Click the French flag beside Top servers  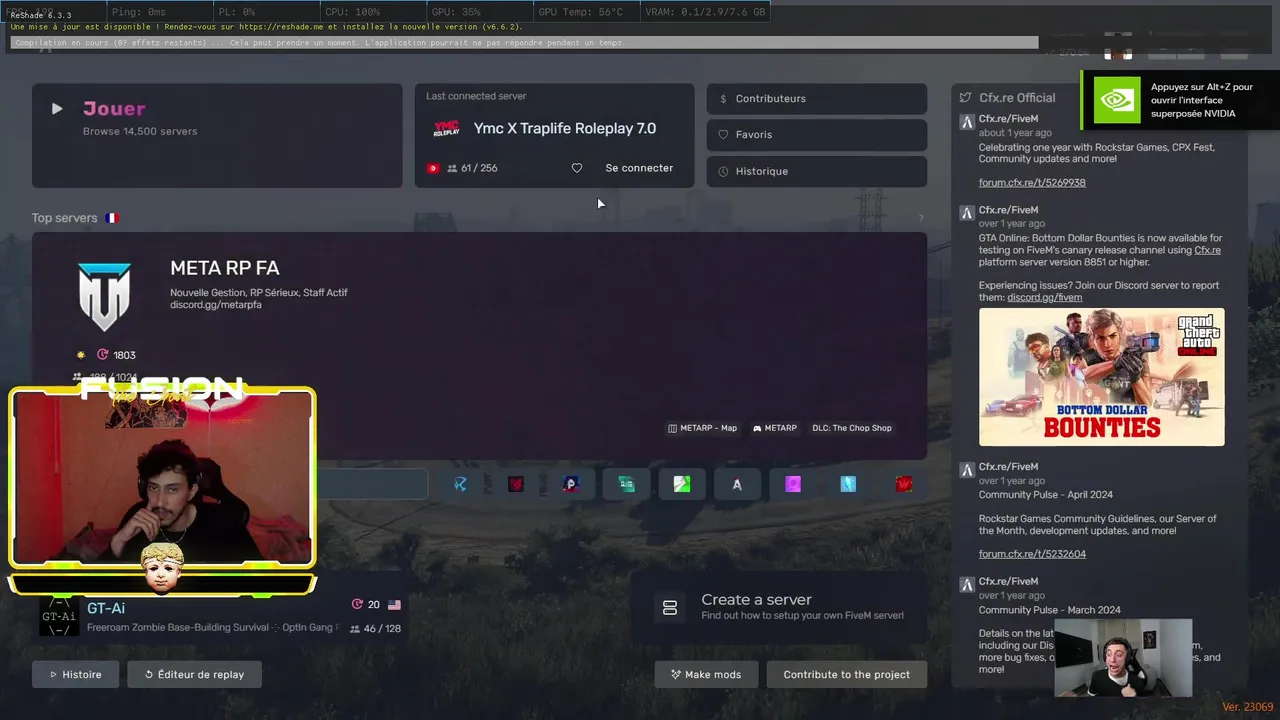click(112, 218)
